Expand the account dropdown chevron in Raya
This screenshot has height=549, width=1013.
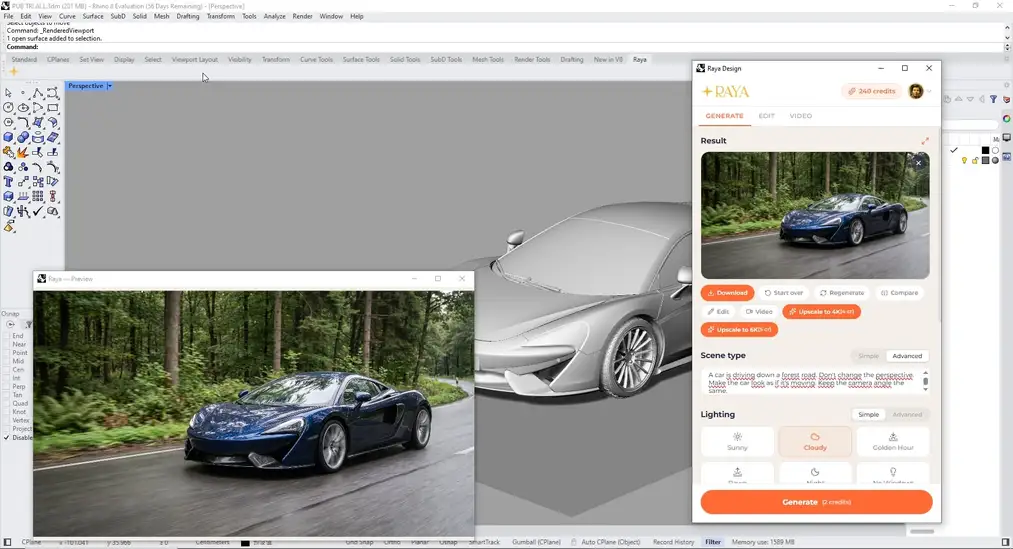point(929,92)
